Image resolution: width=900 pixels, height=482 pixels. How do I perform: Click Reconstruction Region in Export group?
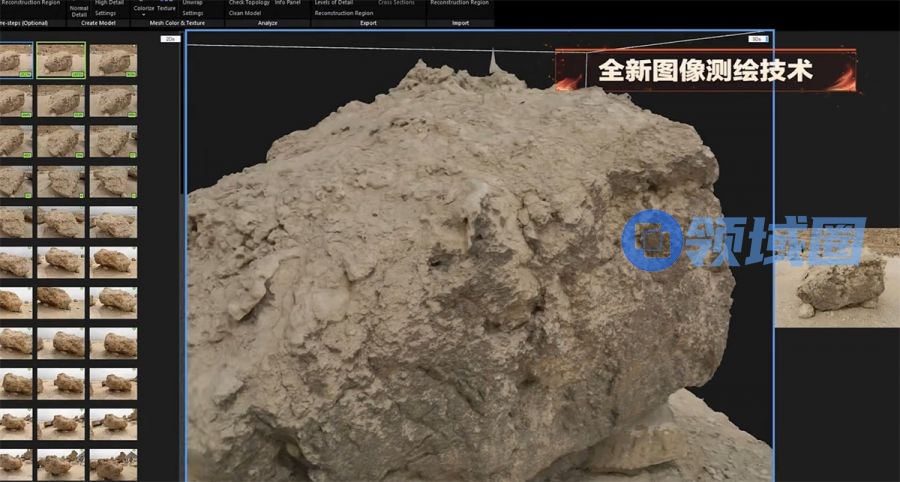coord(343,13)
